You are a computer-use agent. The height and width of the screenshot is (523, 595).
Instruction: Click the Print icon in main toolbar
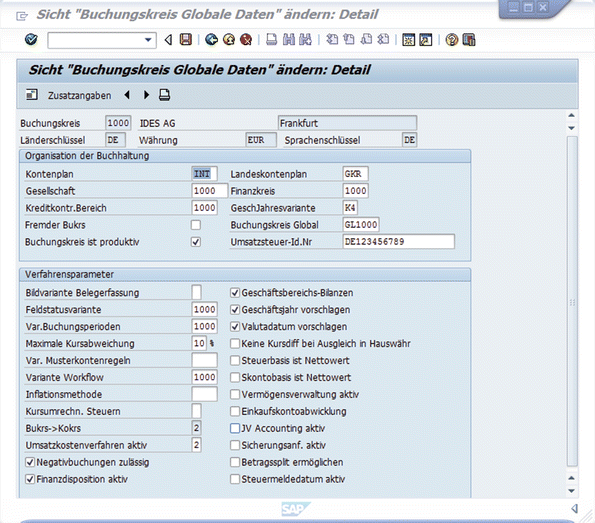(x=271, y=39)
